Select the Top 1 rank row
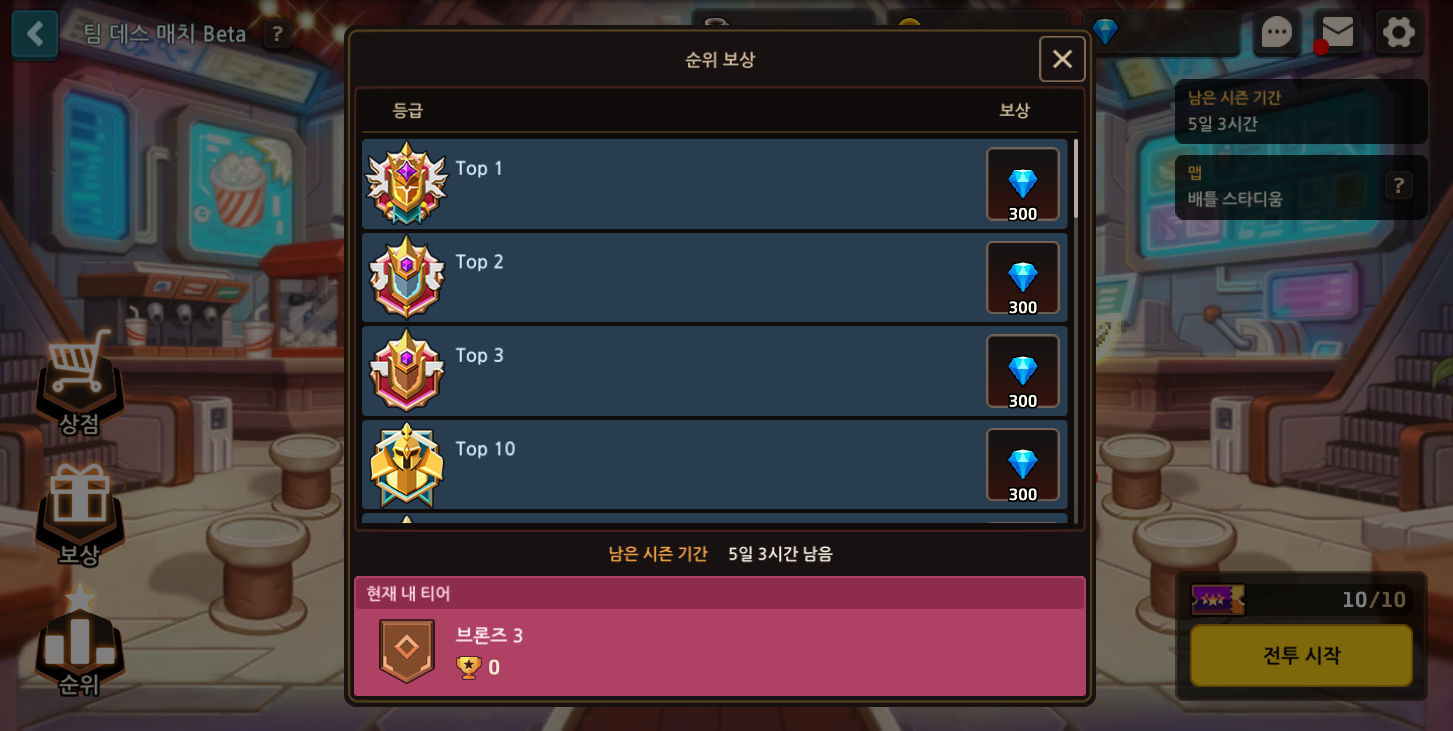Viewport: 1453px width, 731px height. tap(715, 184)
